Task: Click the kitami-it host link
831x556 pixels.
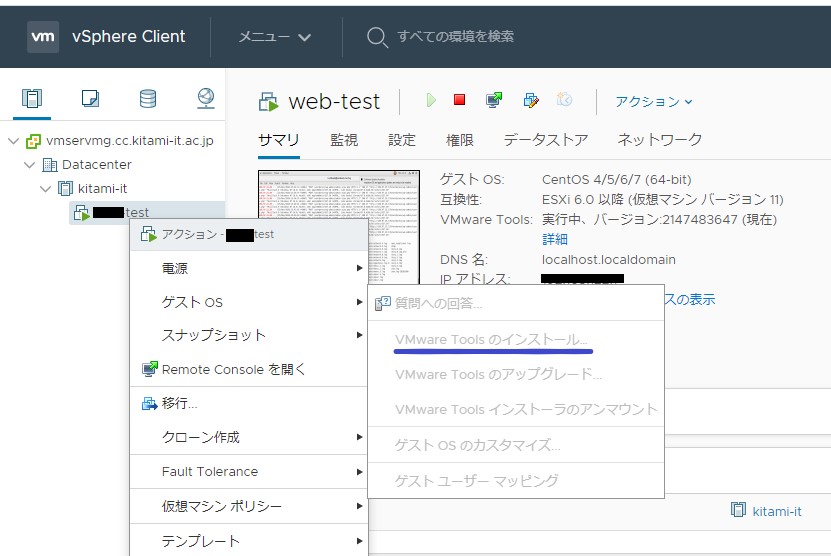Action: pyautogui.click(x=777, y=511)
